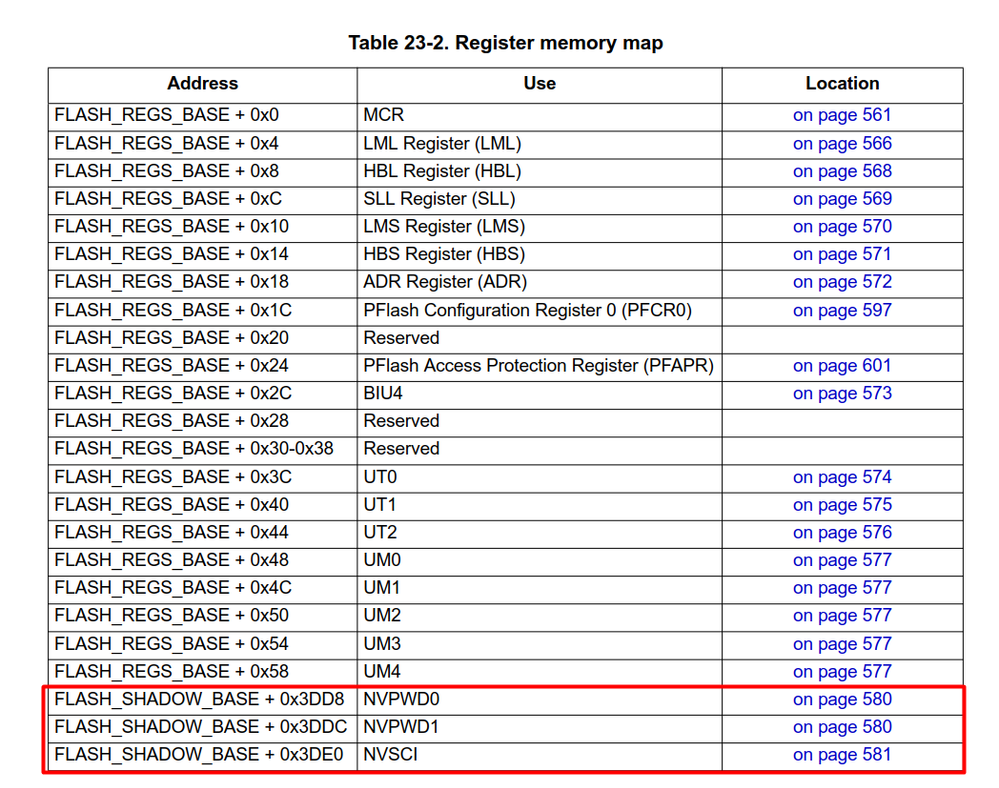Screen dimensions: 999x788
Task: Click 'PFlash Access Protection Register (PFAPR)' cell
Action: (x=538, y=366)
